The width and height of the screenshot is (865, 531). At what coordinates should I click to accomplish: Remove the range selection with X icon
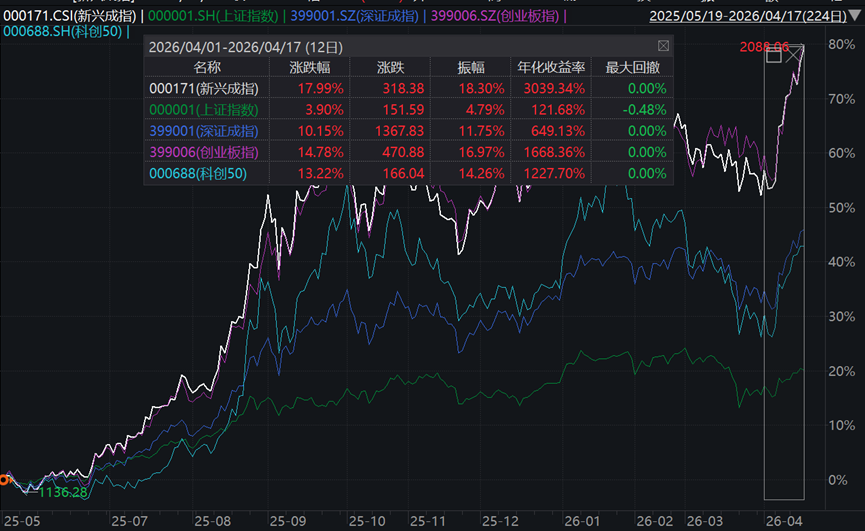coord(794,56)
